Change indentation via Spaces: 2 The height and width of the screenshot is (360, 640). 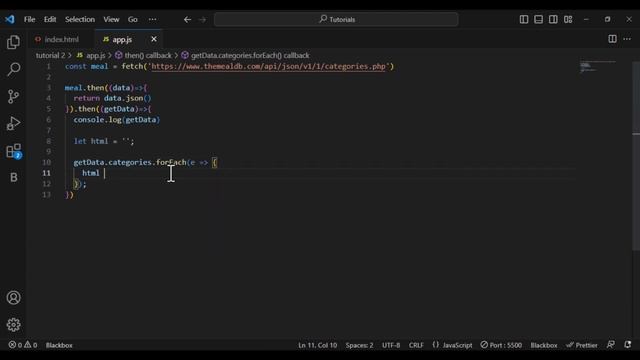pyautogui.click(x=359, y=345)
